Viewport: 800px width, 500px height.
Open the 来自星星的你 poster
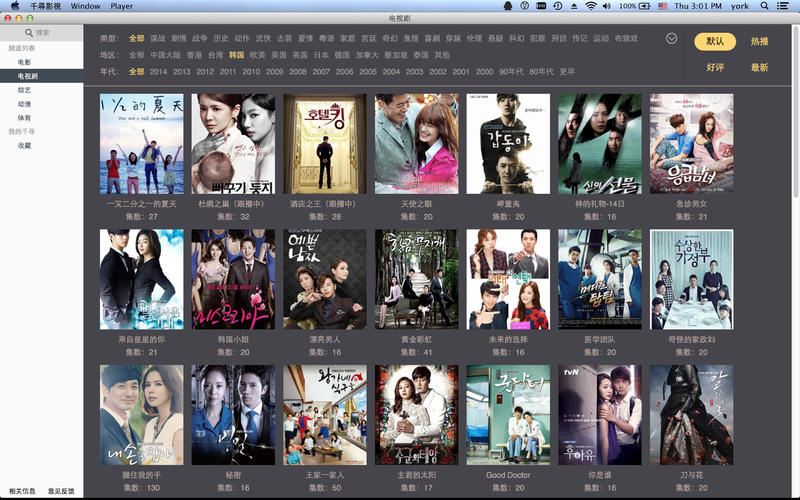pos(141,279)
